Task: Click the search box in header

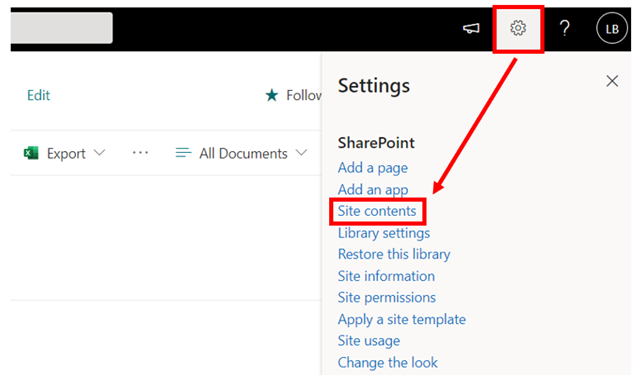Action: pos(61,28)
